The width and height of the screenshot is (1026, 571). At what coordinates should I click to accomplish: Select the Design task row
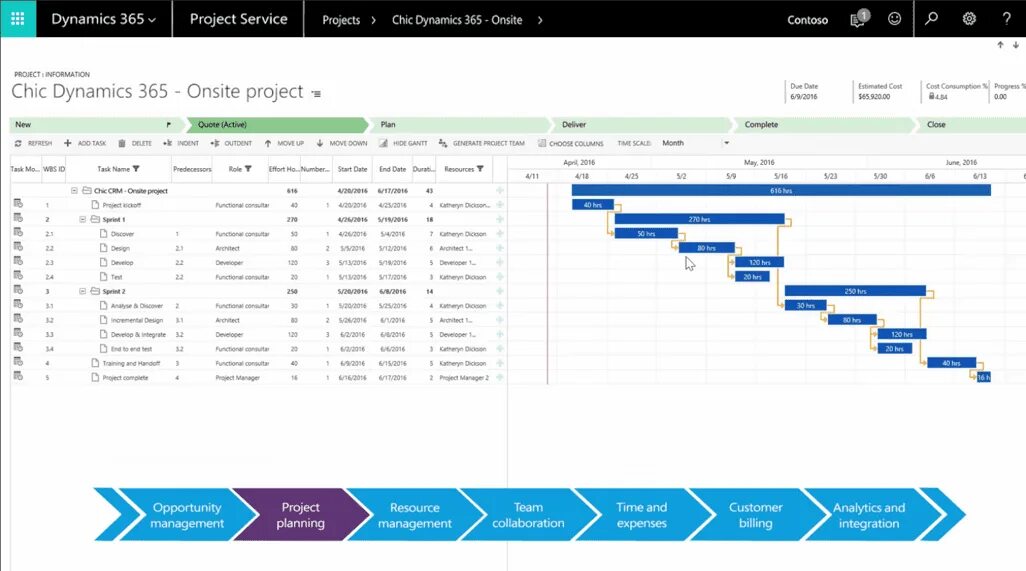coord(258,249)
